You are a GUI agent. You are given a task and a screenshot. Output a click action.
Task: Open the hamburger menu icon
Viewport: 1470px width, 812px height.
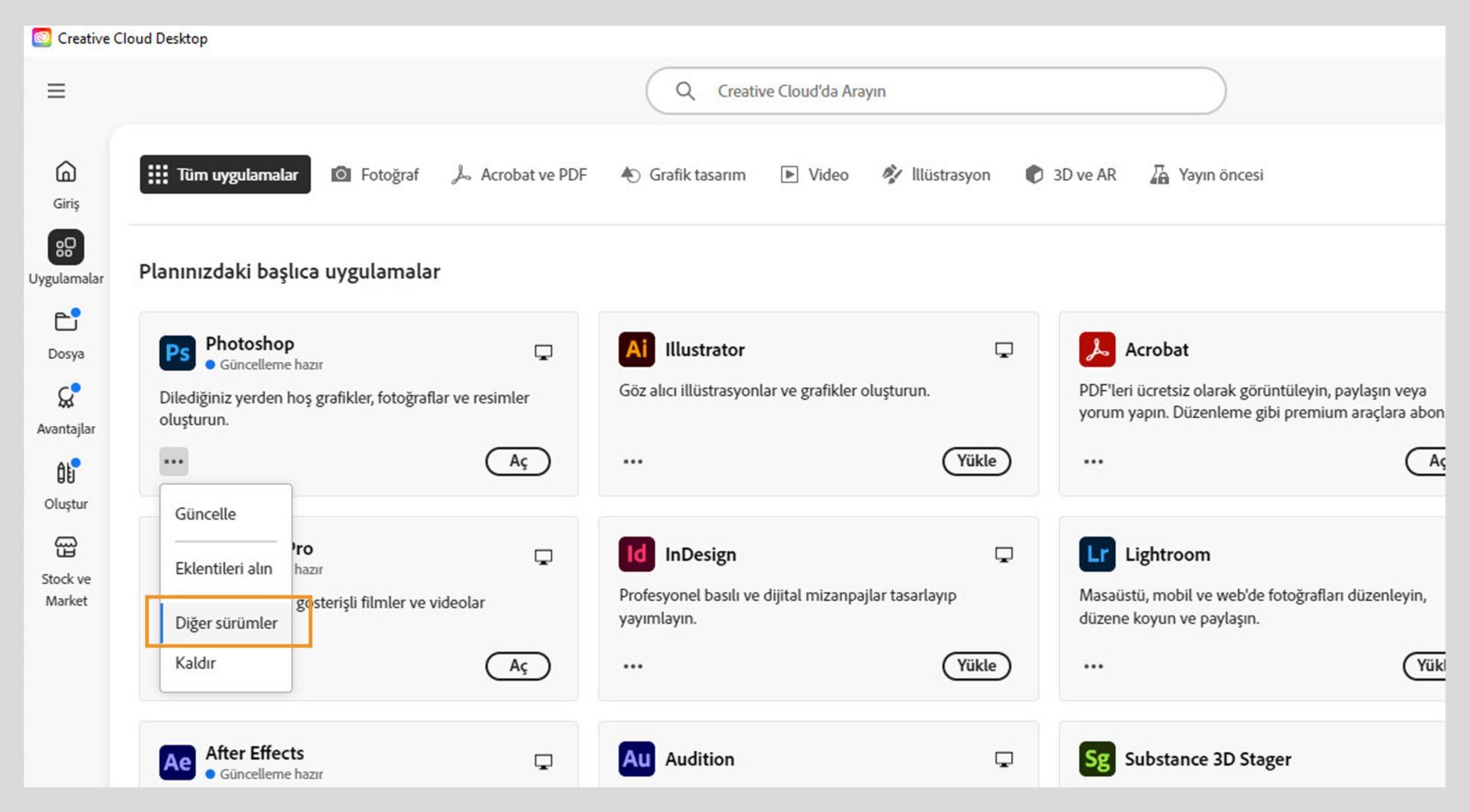(x=56, y=91)
